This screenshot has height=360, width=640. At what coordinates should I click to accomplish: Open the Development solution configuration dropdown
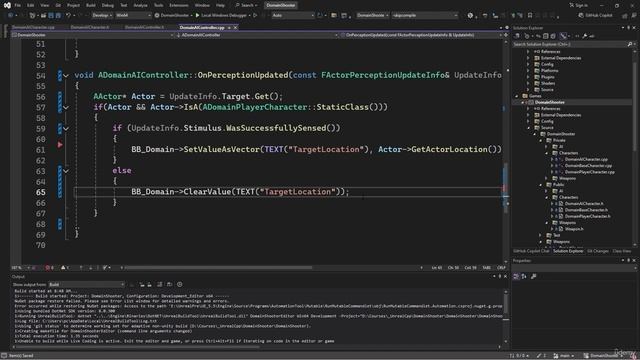pyautogui.click(x=102, y=16)
